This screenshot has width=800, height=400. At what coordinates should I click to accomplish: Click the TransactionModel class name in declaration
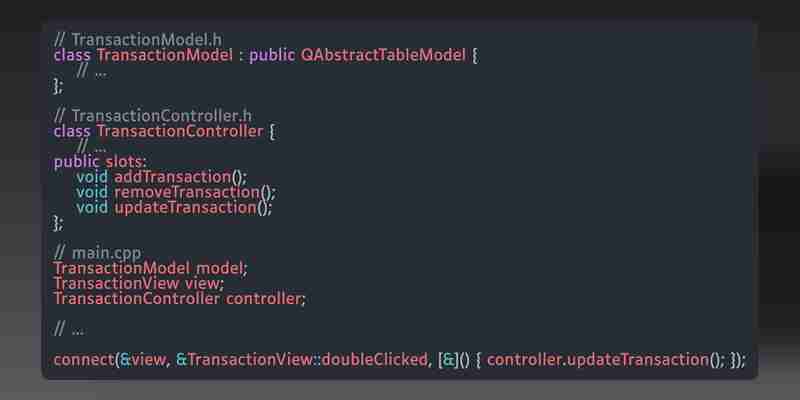click(165, 55)
